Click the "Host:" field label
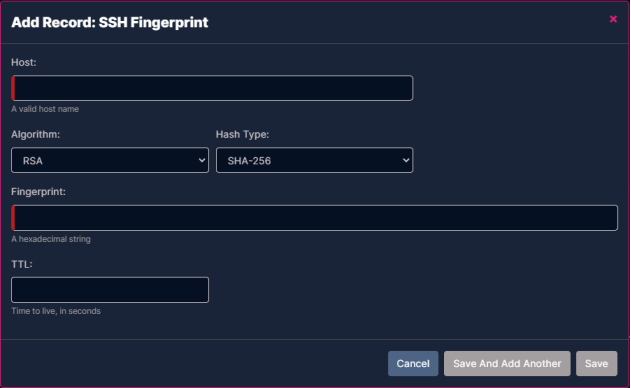631x388 pixels. (x=24, y=62)
